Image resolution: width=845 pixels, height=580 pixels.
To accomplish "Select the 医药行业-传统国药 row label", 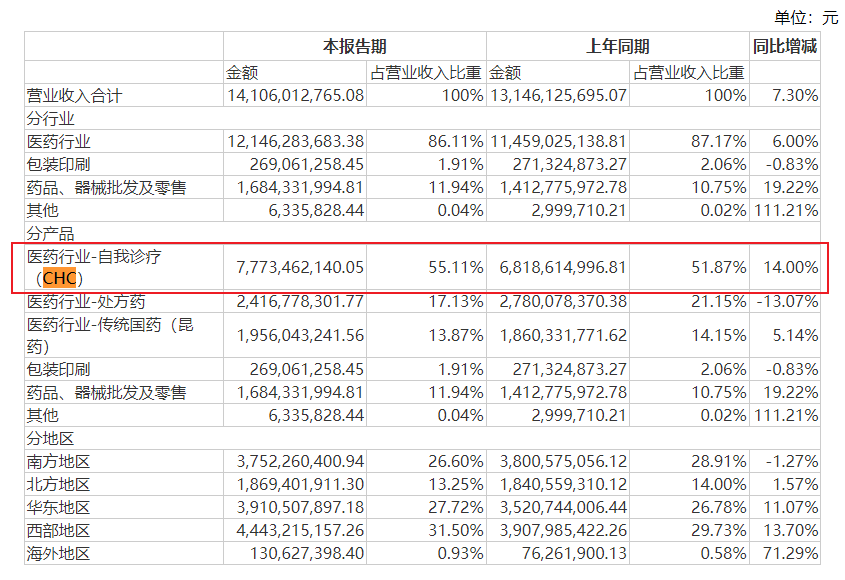I will 110,335.
